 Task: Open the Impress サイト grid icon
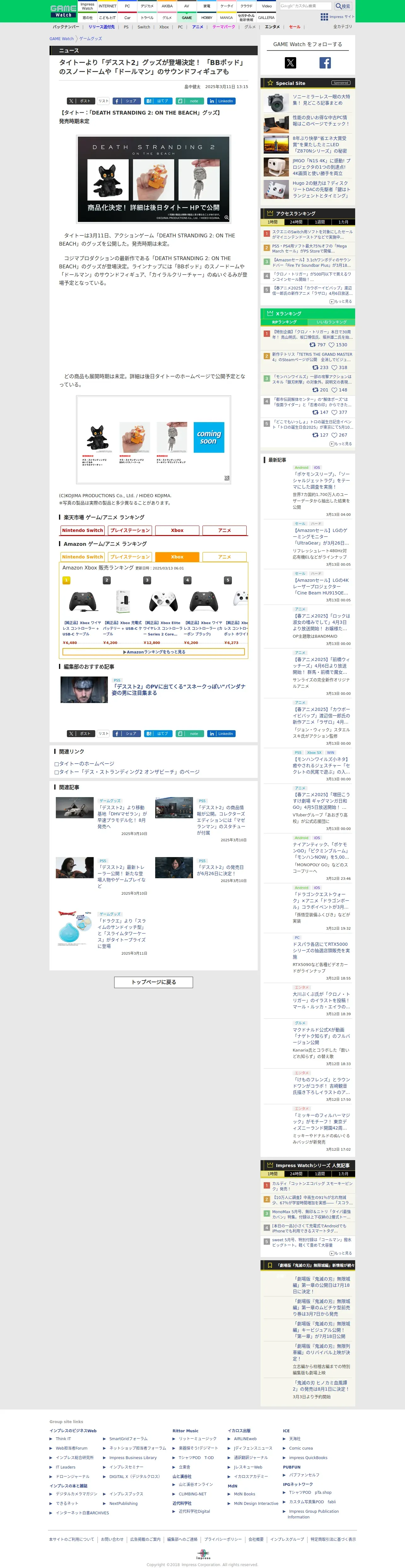click(x=324, y=17)
